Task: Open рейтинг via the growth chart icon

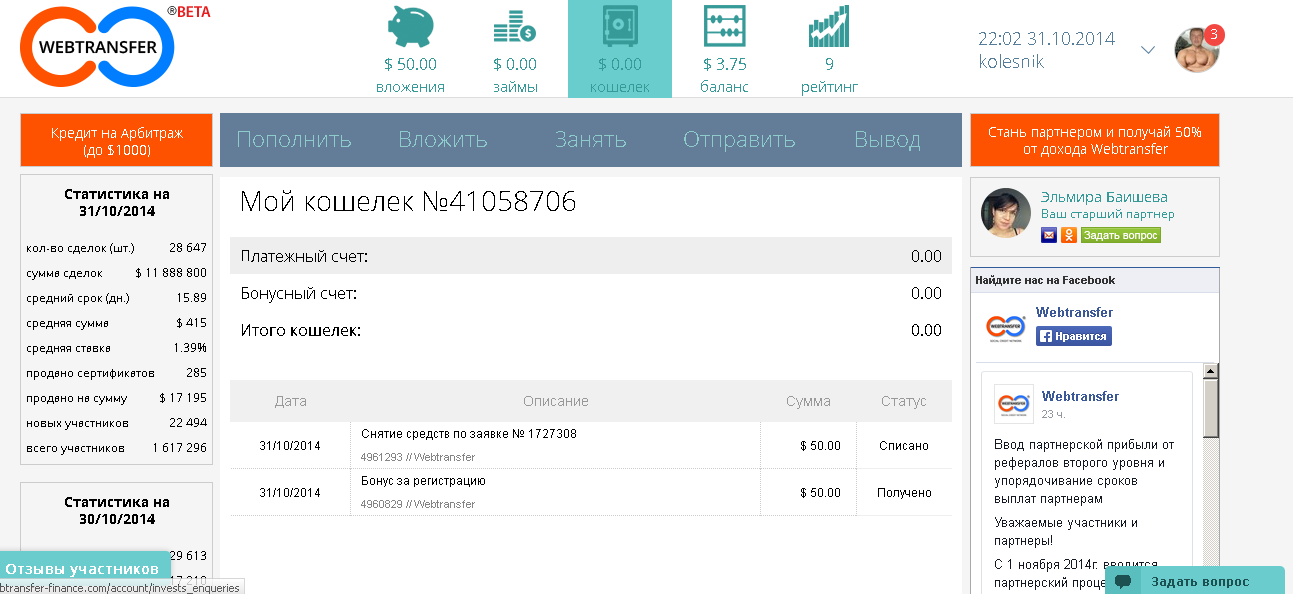Action: (829, 27)
